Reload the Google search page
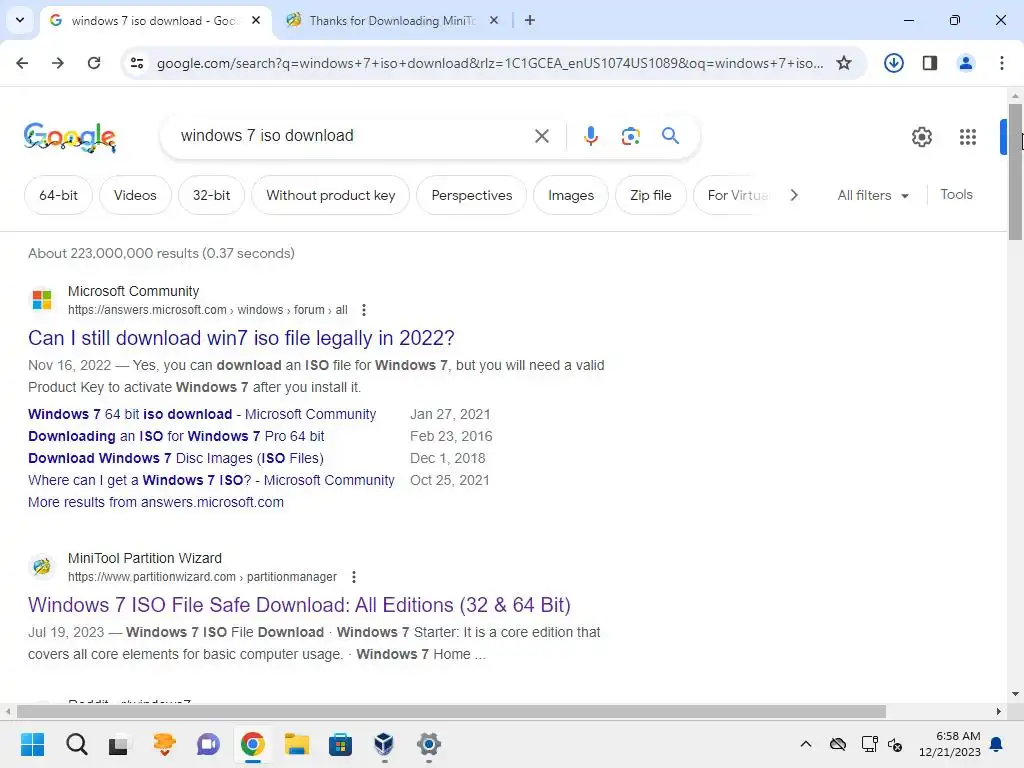 pos(94,63)
